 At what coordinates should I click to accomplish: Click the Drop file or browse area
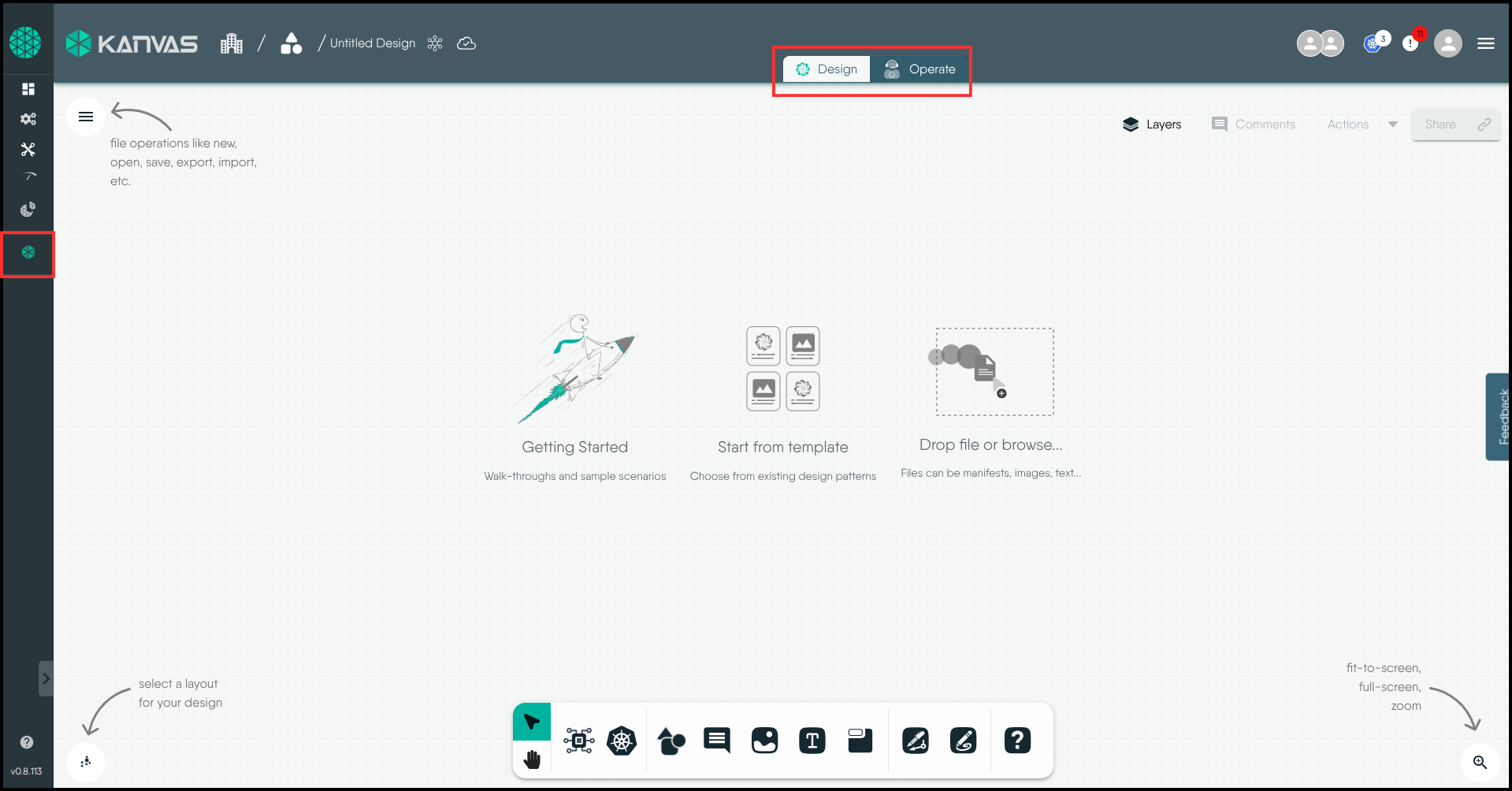(x=994, y=372)
